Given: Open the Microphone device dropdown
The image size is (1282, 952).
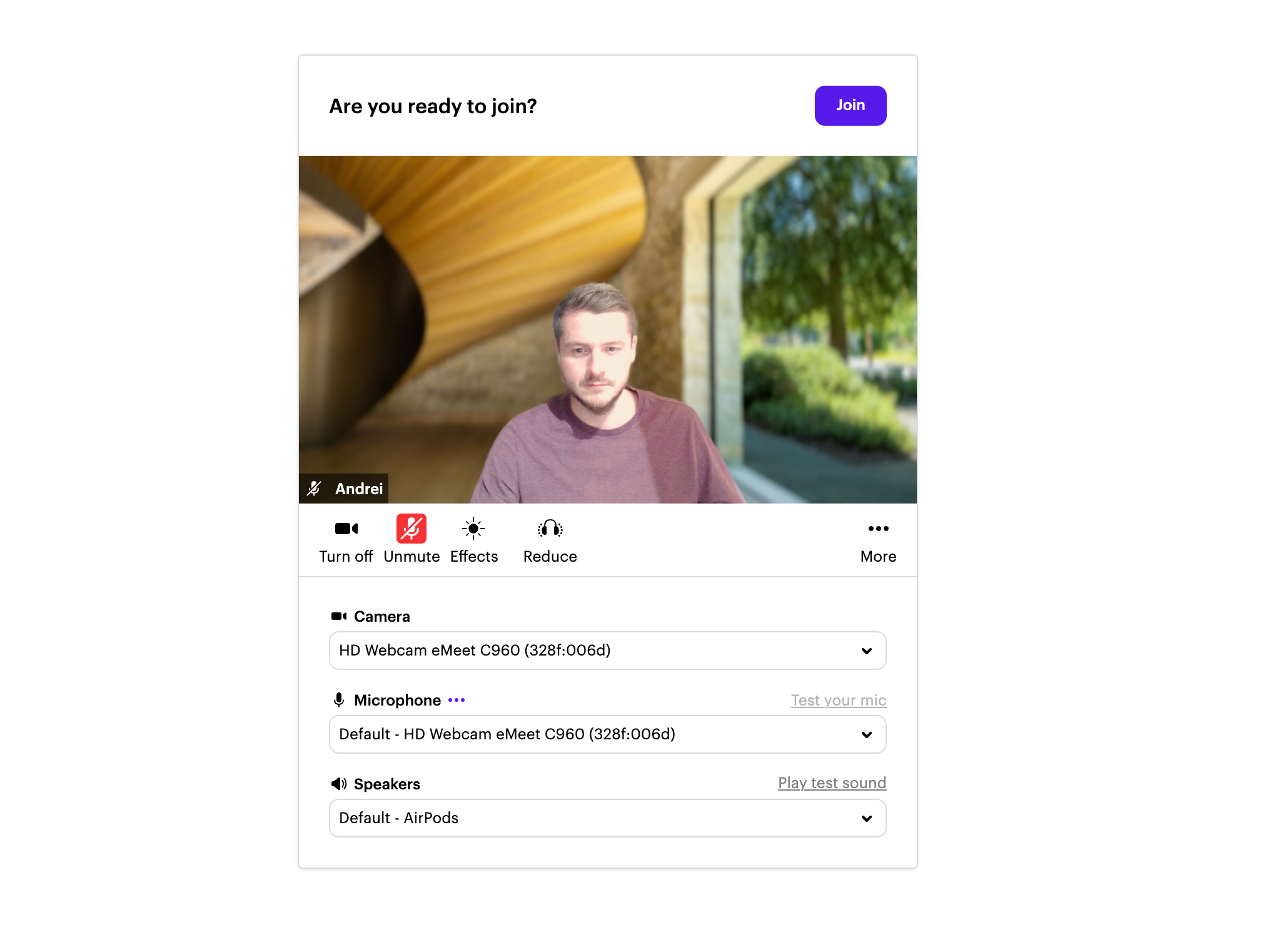Looking at the screenshot, I should click(607, 734).
